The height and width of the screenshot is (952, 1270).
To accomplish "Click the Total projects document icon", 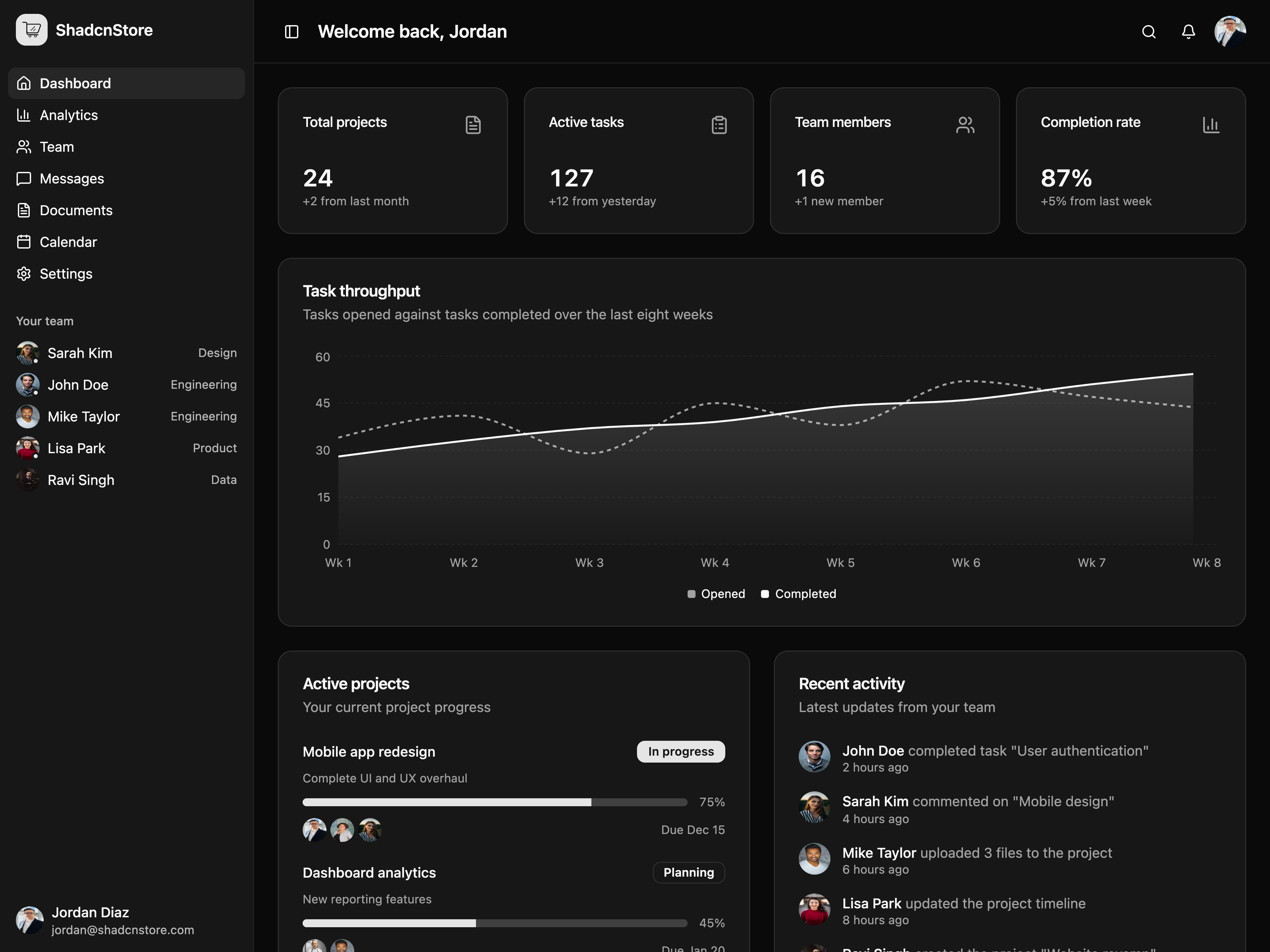I will coord(473,125).
